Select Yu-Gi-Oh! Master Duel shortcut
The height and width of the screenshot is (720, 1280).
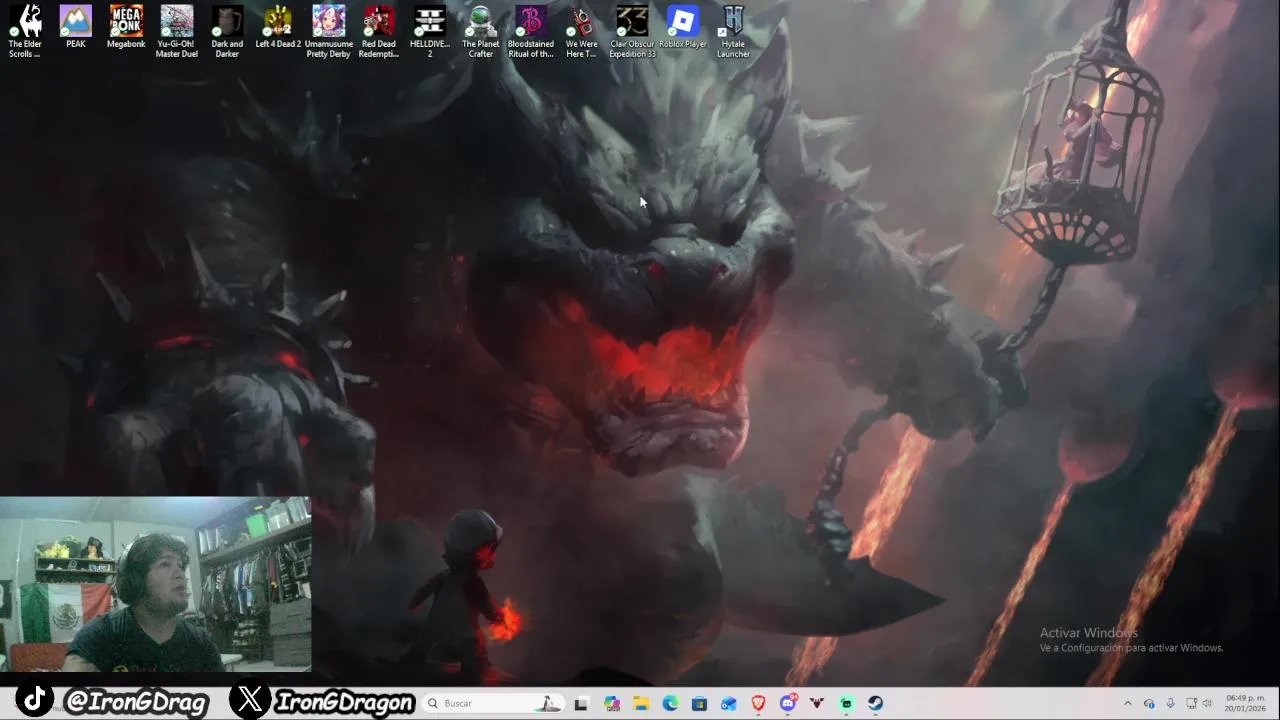[x=177, y=31]
